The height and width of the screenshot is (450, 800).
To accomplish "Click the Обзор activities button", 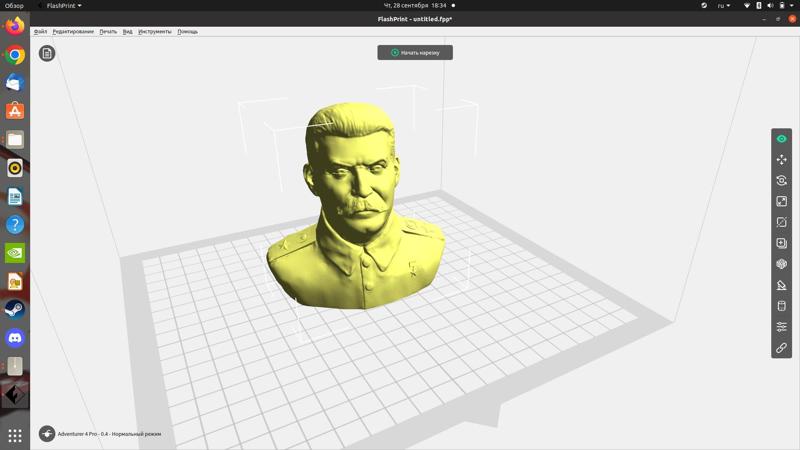I will (x=14, y=6).
